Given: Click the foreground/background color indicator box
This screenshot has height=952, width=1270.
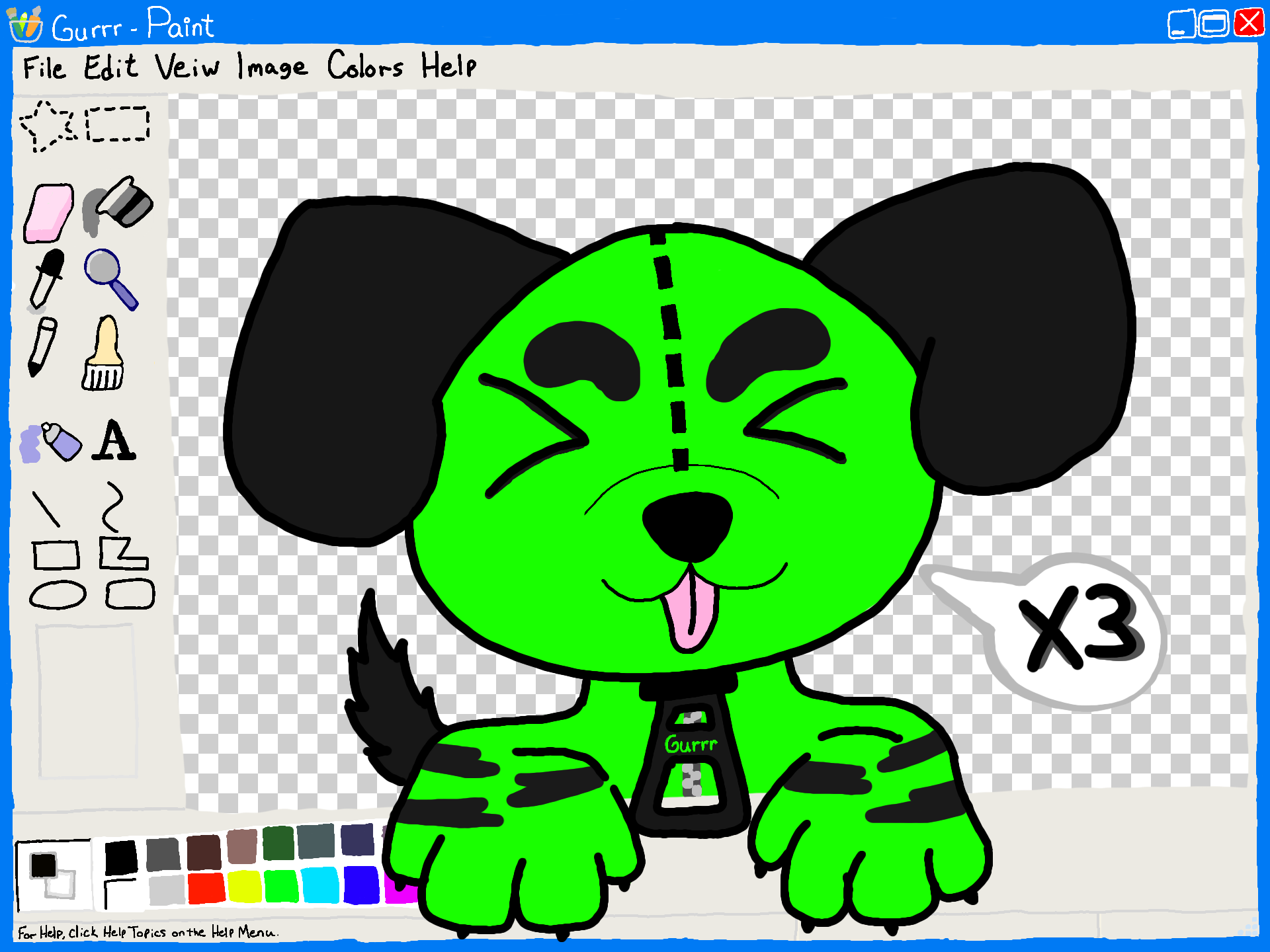Looking at the screenshot, I should pos(53,875).
